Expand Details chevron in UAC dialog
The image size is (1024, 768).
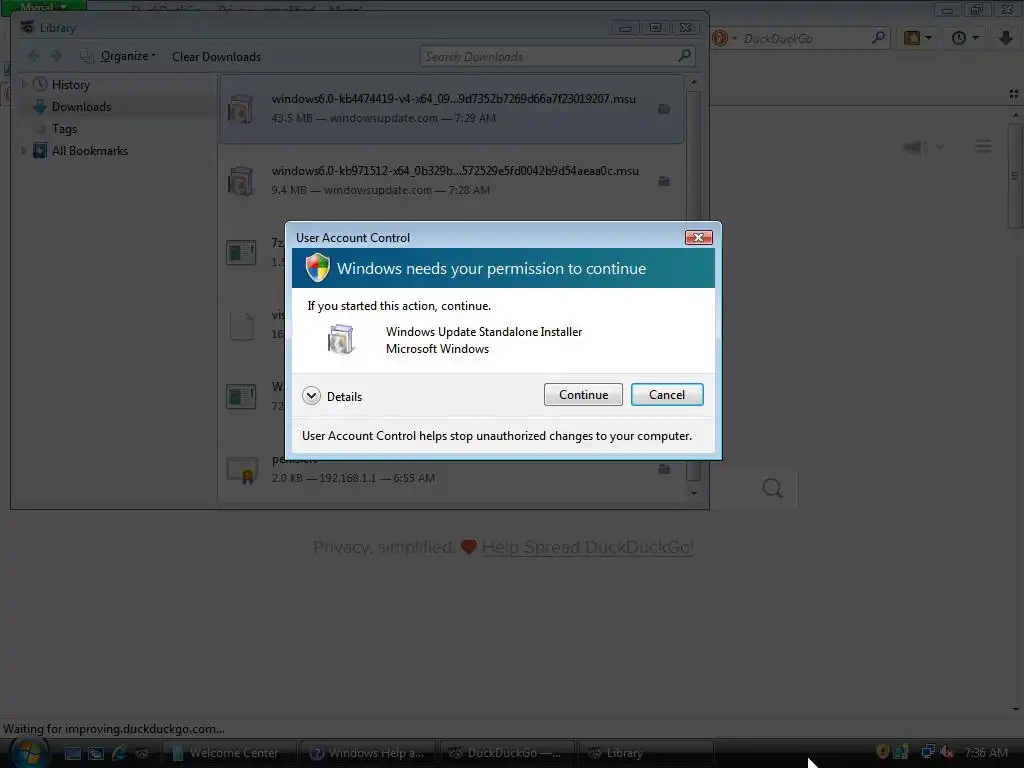[312, 396]
